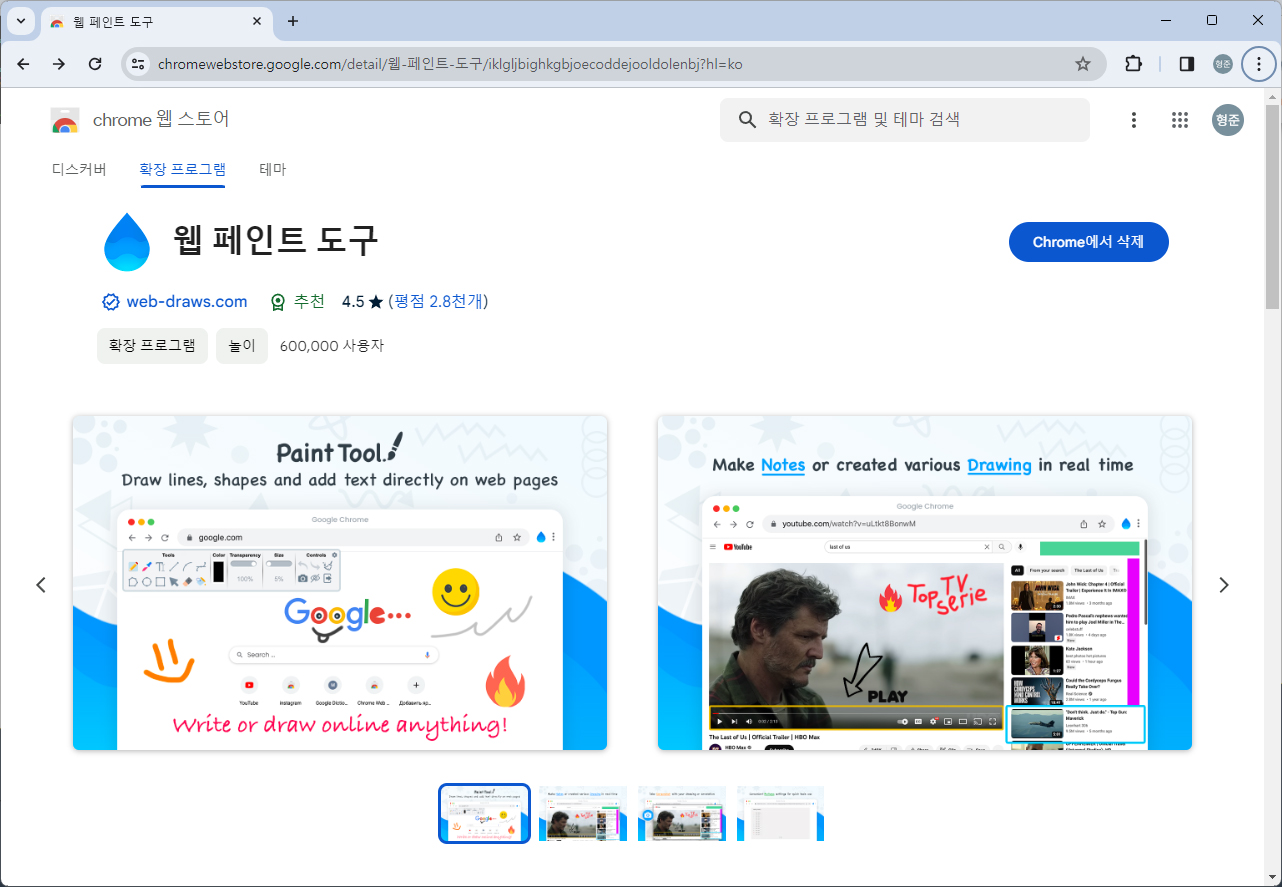Click the address bar URL
Screen dimensions: 1282x887
[x=450, y=64]
